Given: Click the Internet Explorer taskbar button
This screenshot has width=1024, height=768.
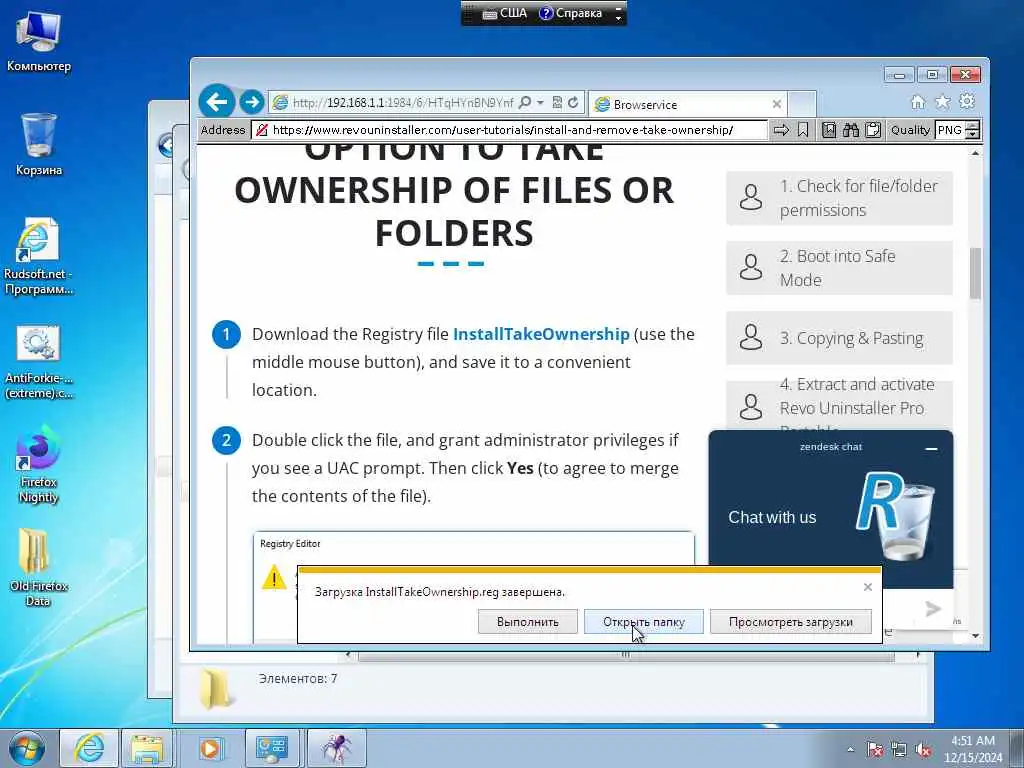Looking at the screenshot, I should click(89, 748).
